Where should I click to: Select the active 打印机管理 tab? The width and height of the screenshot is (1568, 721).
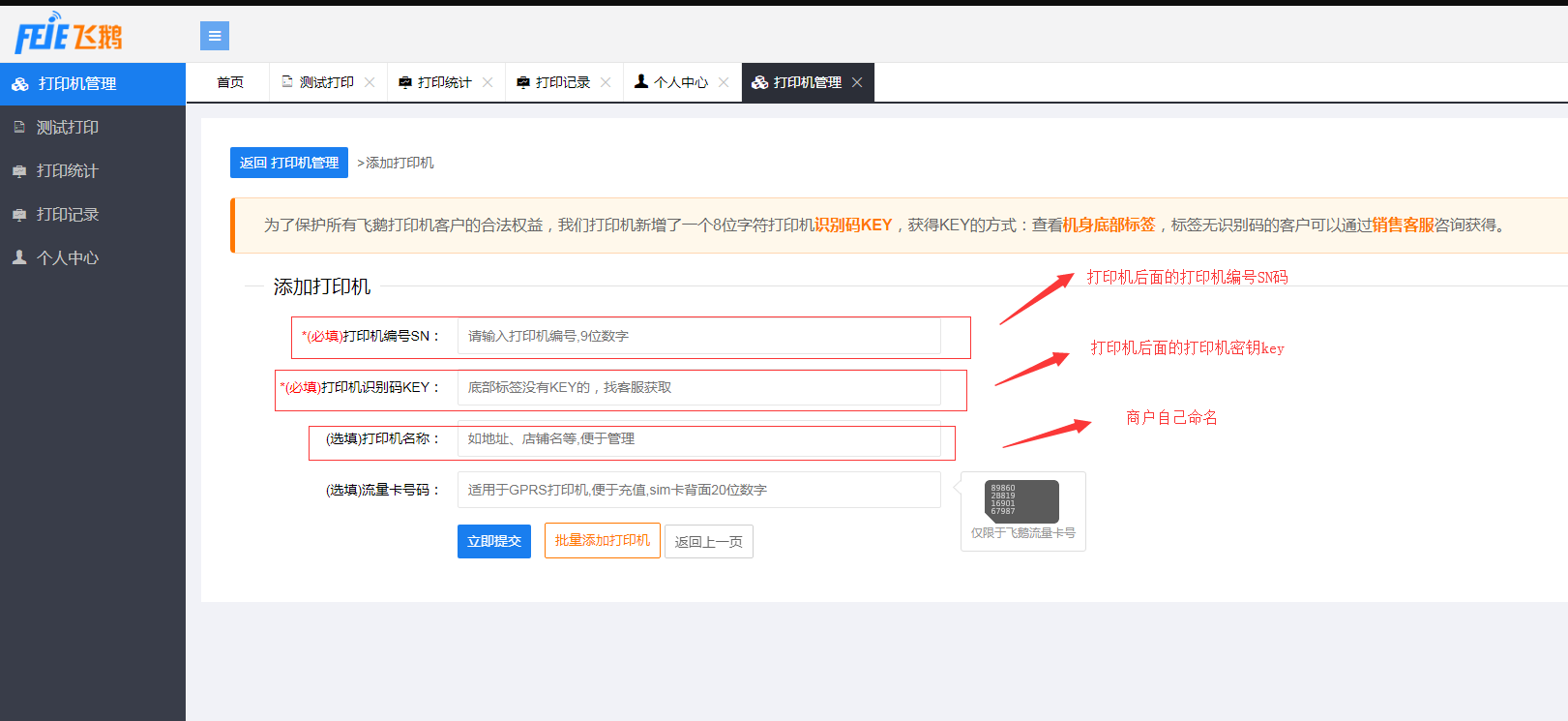point(807,82)
